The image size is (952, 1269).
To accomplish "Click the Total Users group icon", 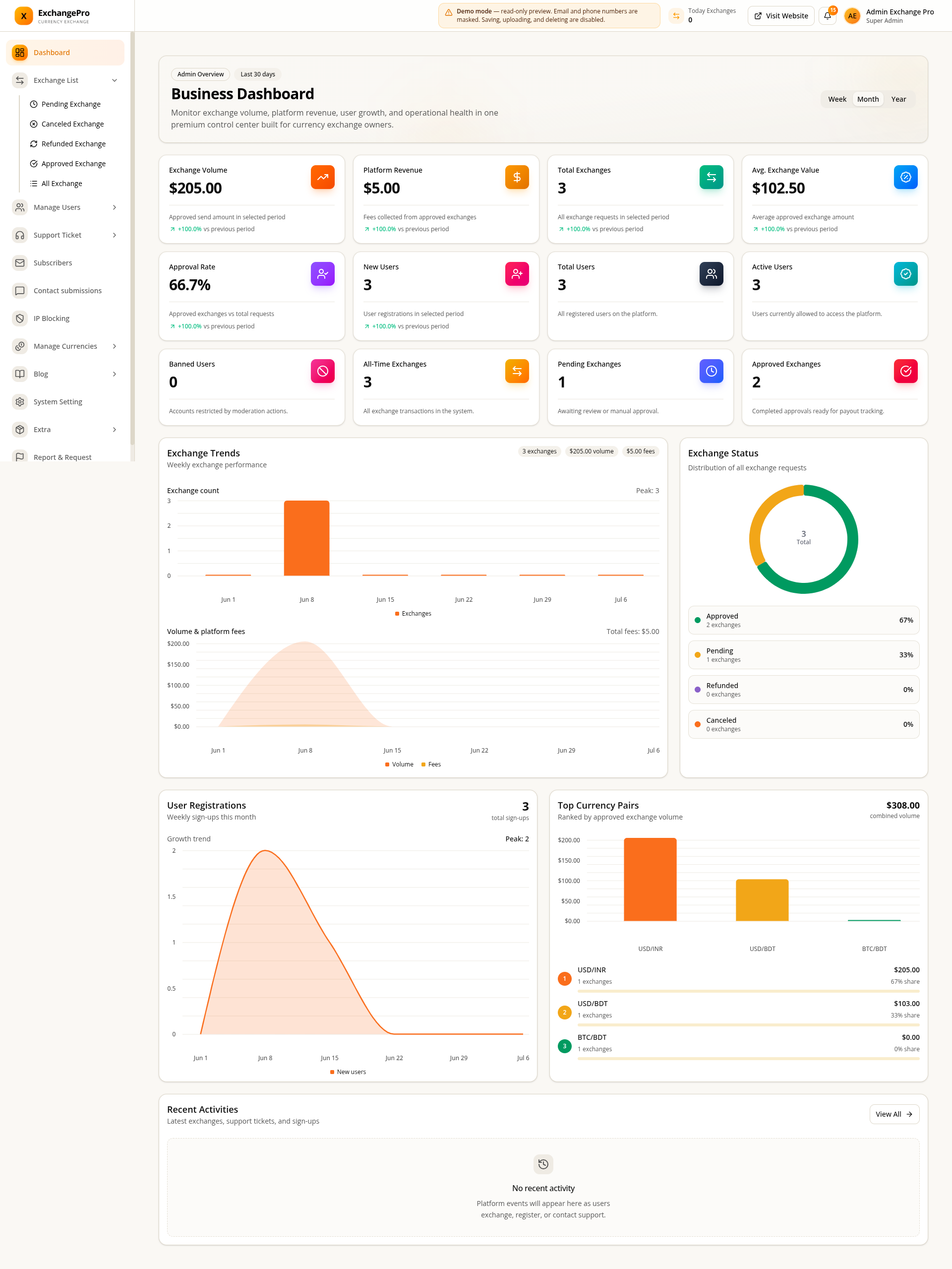I will (711, 274).
